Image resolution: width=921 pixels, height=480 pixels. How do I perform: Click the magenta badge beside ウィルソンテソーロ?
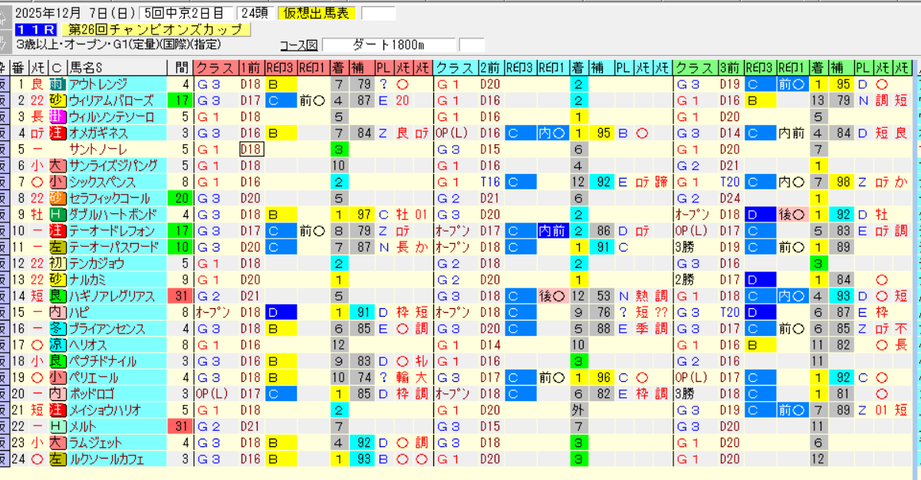pos(57,117)
